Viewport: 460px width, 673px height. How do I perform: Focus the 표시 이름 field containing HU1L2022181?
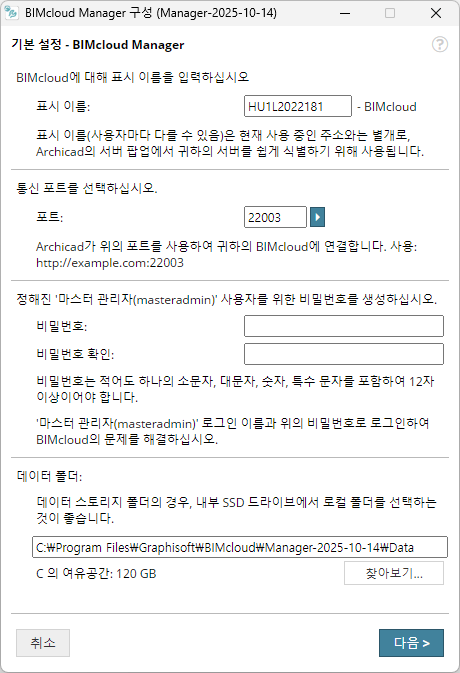pyautogui.click(x=298, y=106)
